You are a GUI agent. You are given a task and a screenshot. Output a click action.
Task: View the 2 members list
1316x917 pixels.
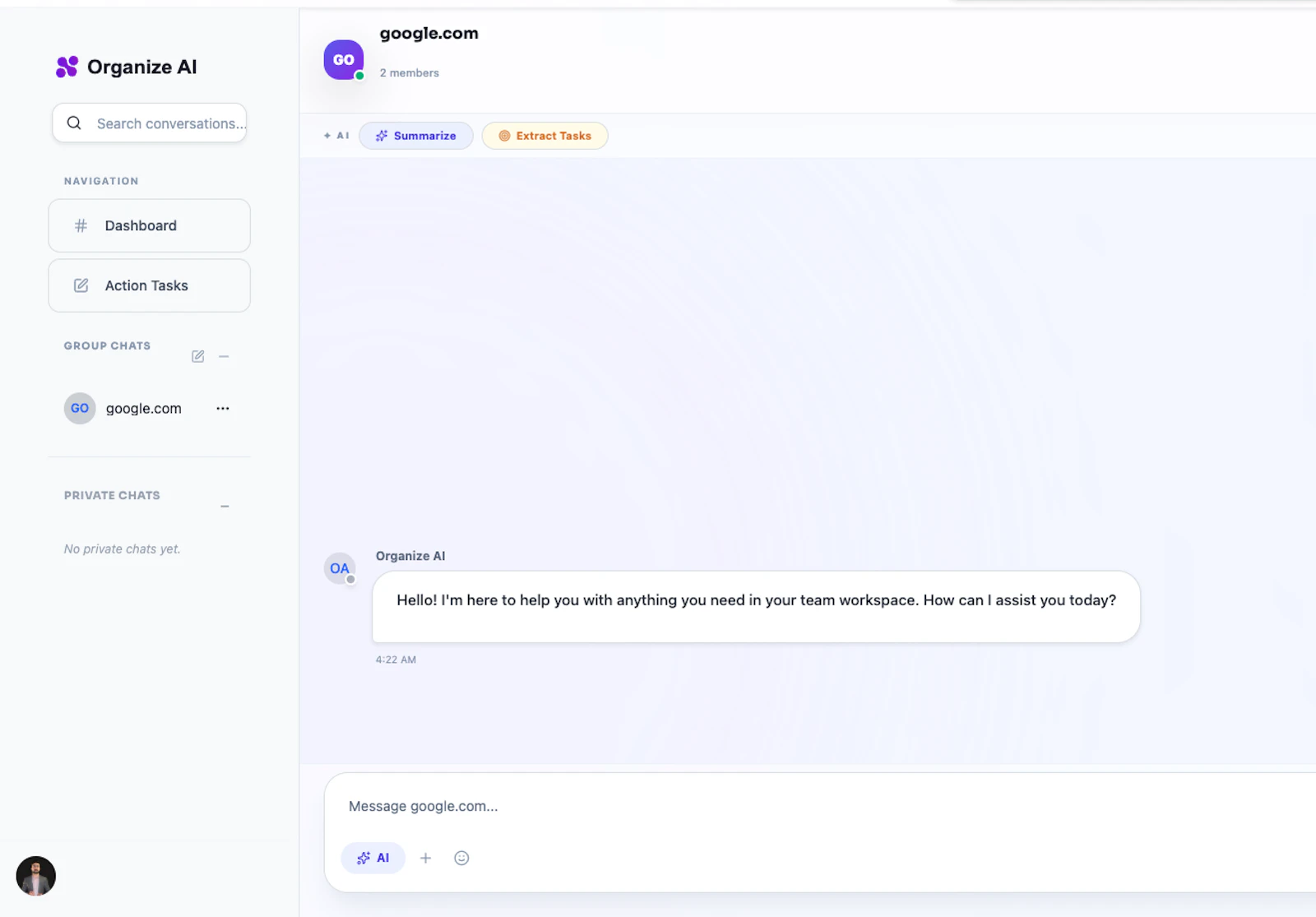[x=410, y=73]
